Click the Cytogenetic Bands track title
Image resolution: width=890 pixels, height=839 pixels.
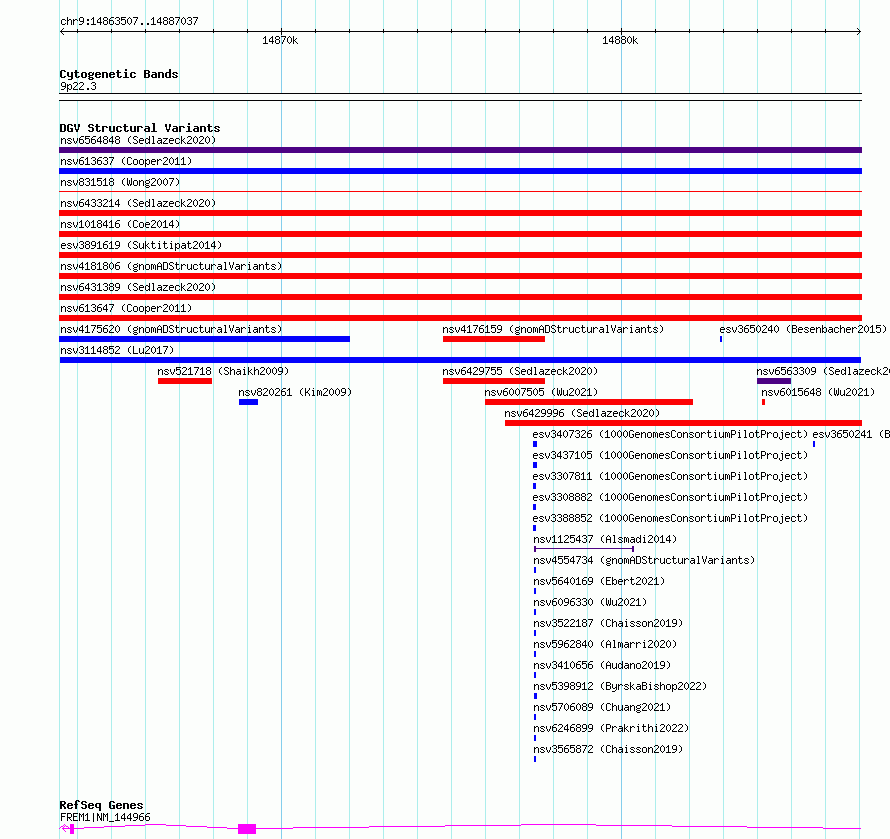[119, 74]
